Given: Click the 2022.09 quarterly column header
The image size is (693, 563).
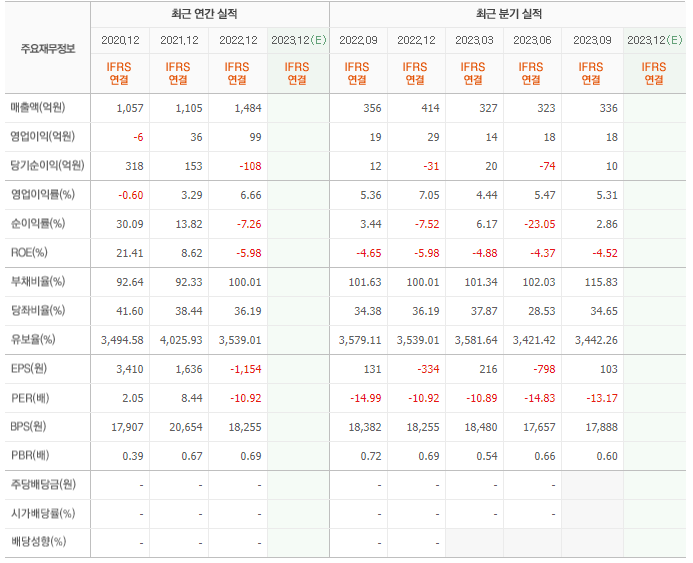Looking at the screenshot, I should click(x=358, y=40).
